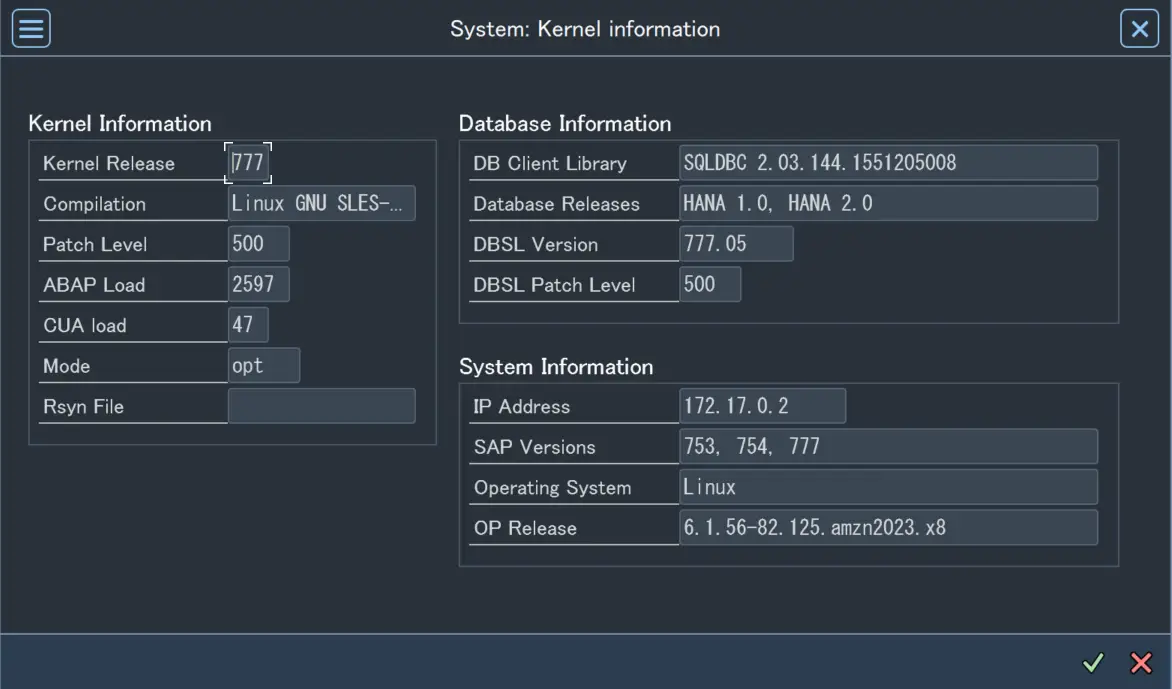Click the System Information section heading
This screenshot has width=1172, height=689.
click(556, 367)
